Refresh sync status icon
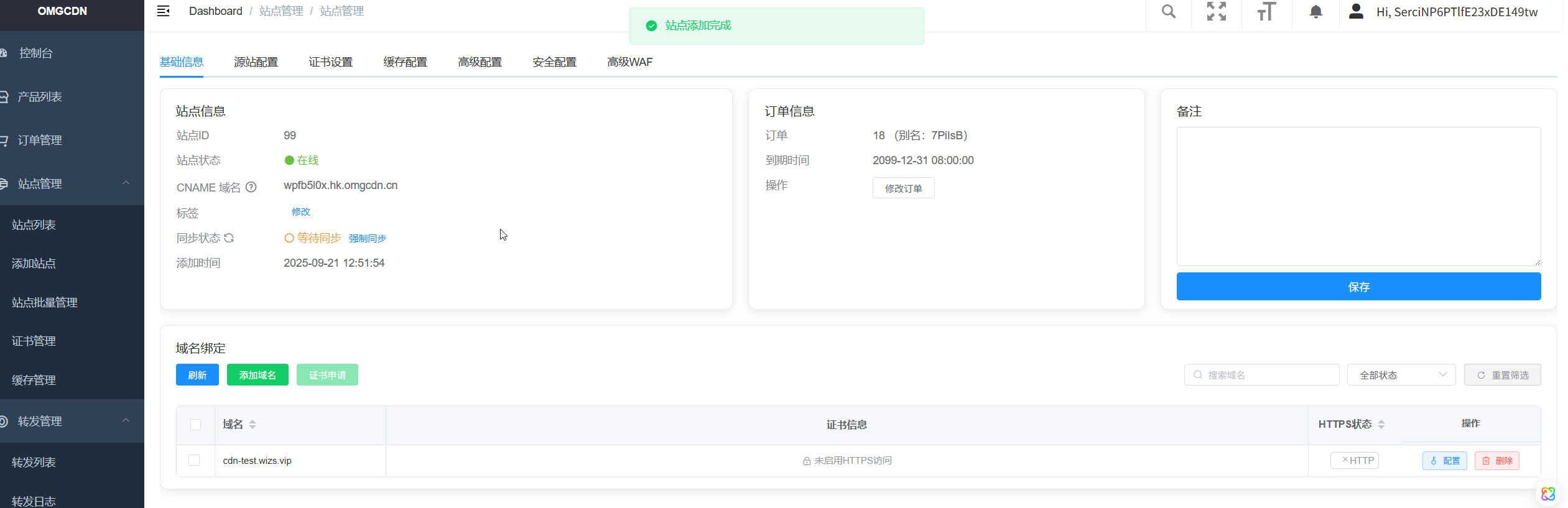The height and width of the screenshot is (508, 1568). pyautogui.click(x=230, y=238)
